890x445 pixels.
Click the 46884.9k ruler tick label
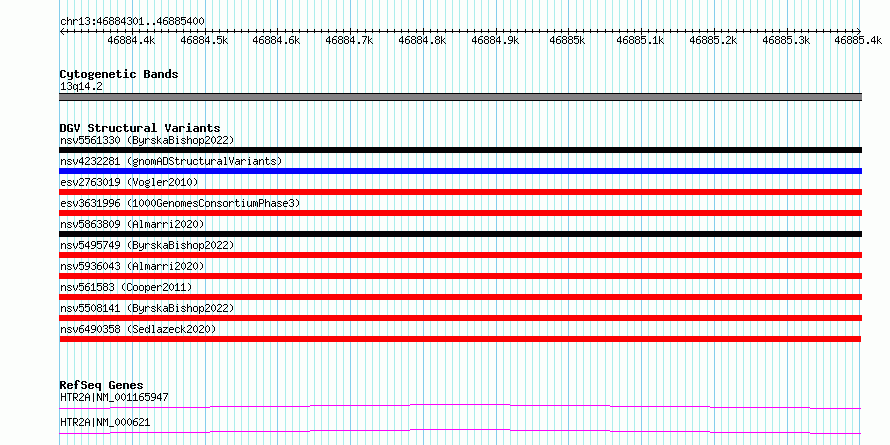[x=496, y=40]
